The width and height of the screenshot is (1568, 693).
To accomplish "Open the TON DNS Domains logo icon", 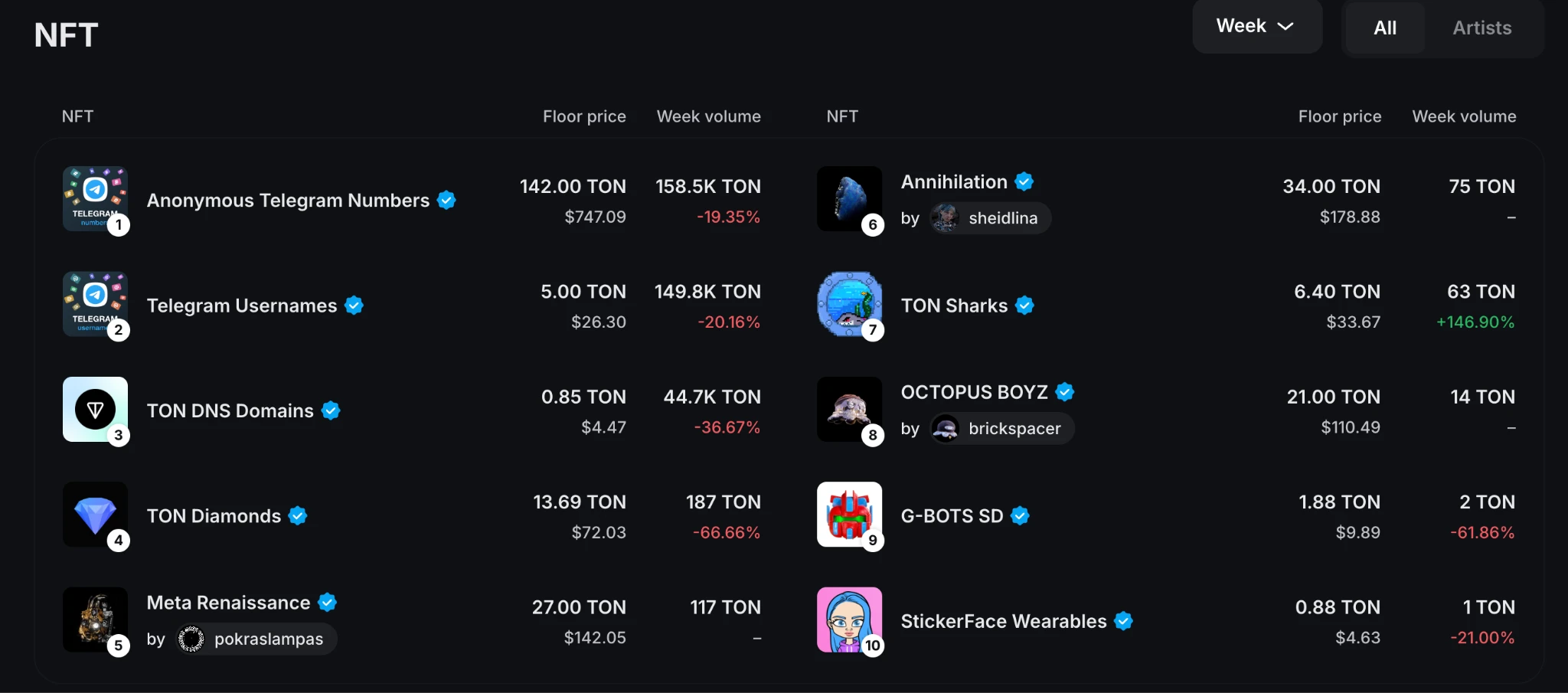I will coord(95,409).
